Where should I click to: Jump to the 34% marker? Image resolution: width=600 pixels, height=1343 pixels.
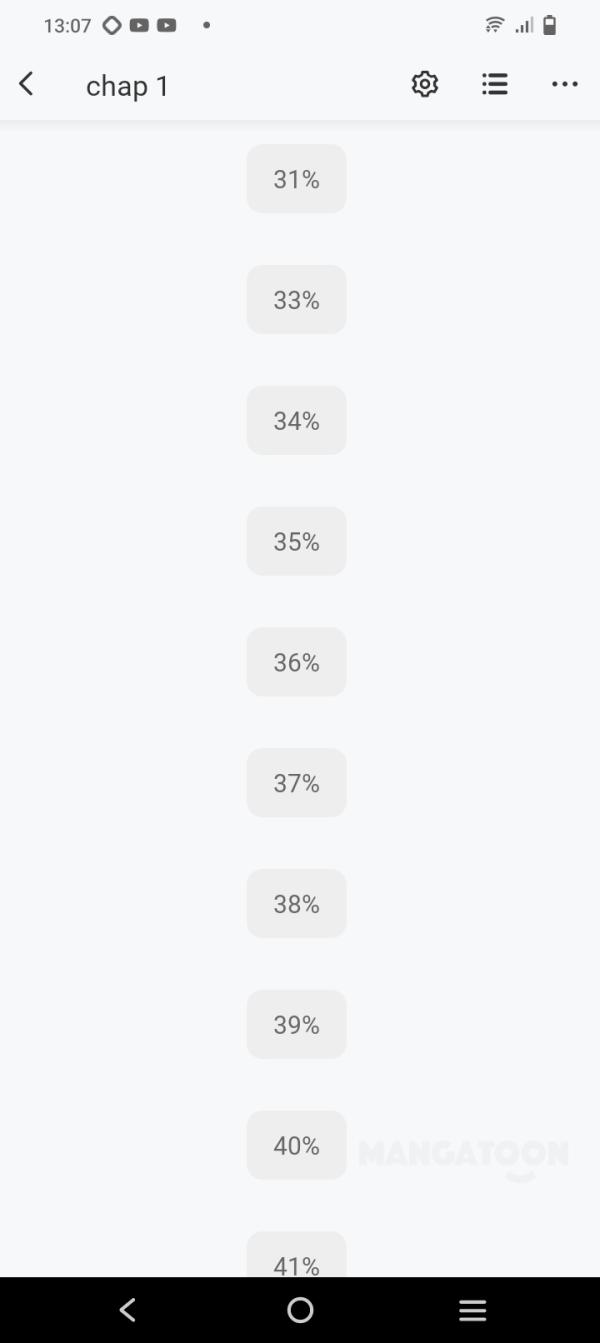tap(296, 421)
